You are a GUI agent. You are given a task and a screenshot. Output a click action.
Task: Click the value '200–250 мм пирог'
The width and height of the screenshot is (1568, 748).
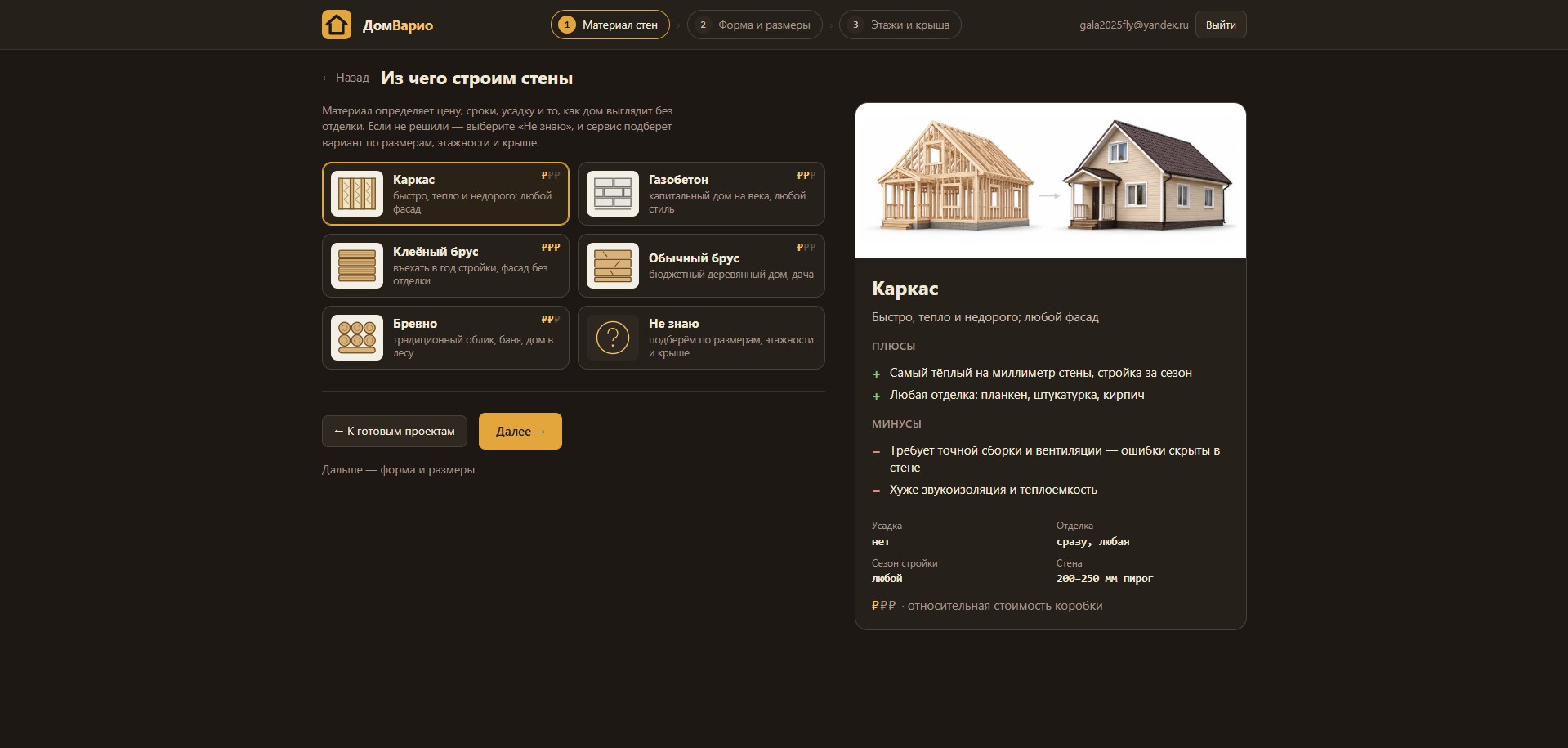pos(1105,578)
